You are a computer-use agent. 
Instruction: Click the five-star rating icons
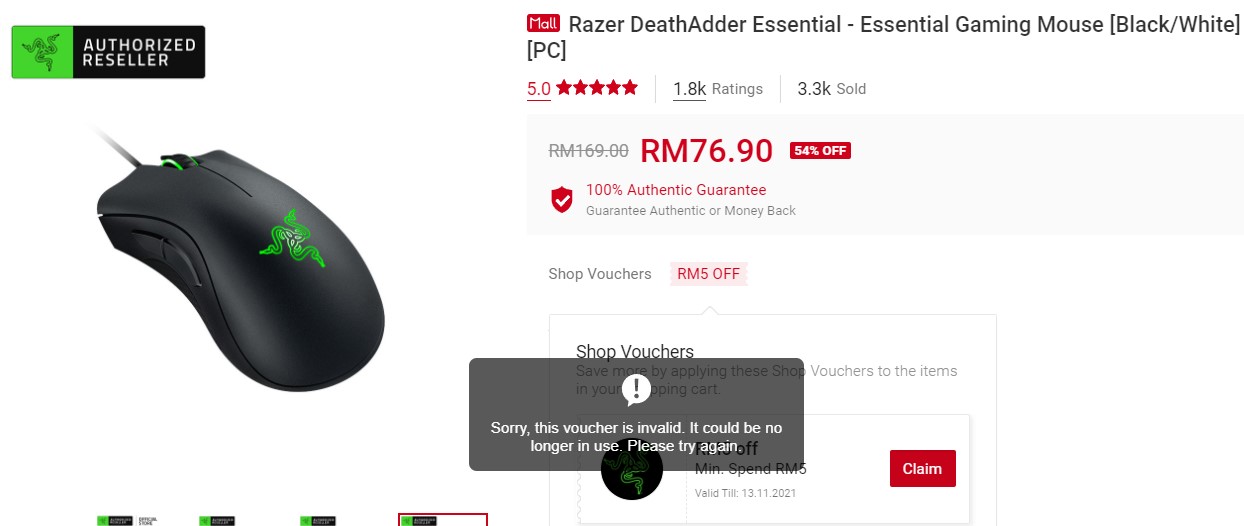597,88
